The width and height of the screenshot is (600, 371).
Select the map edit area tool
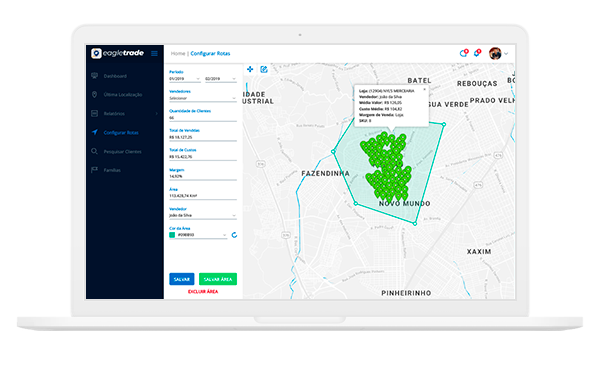click(x=264, y=69)
